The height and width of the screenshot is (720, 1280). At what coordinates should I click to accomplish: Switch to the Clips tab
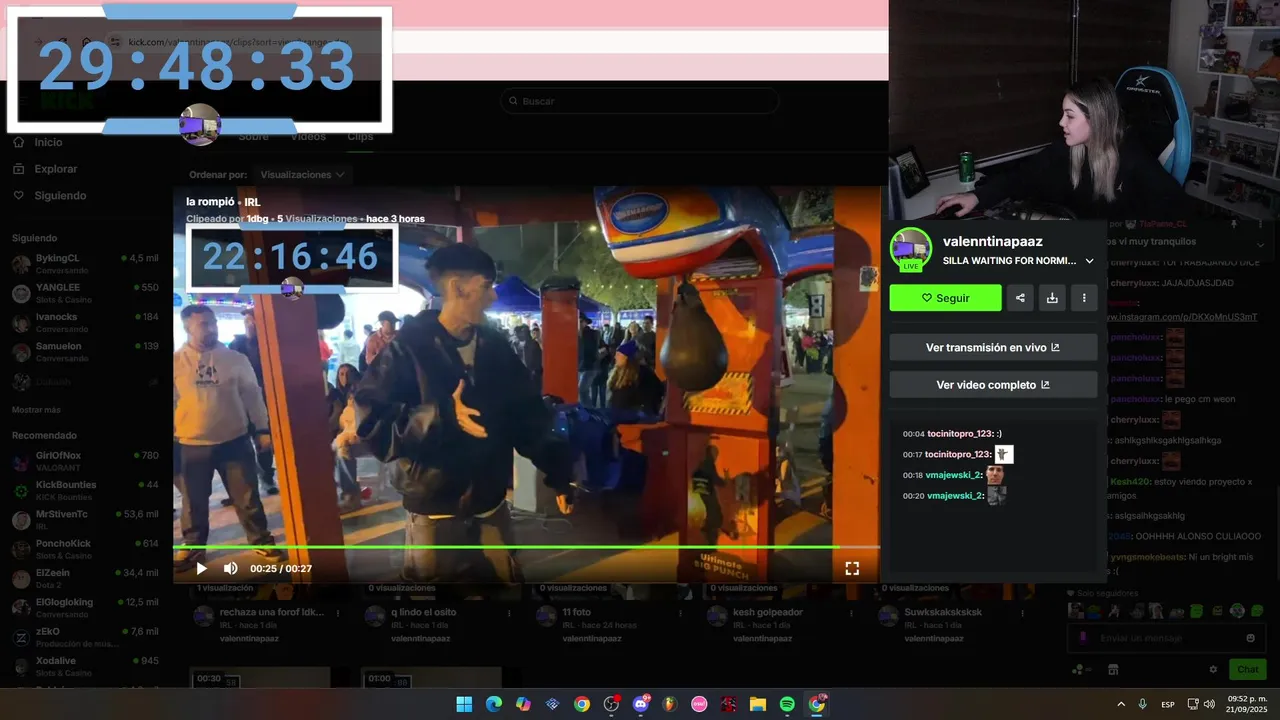pyautogui.click(x=360, y=137)
